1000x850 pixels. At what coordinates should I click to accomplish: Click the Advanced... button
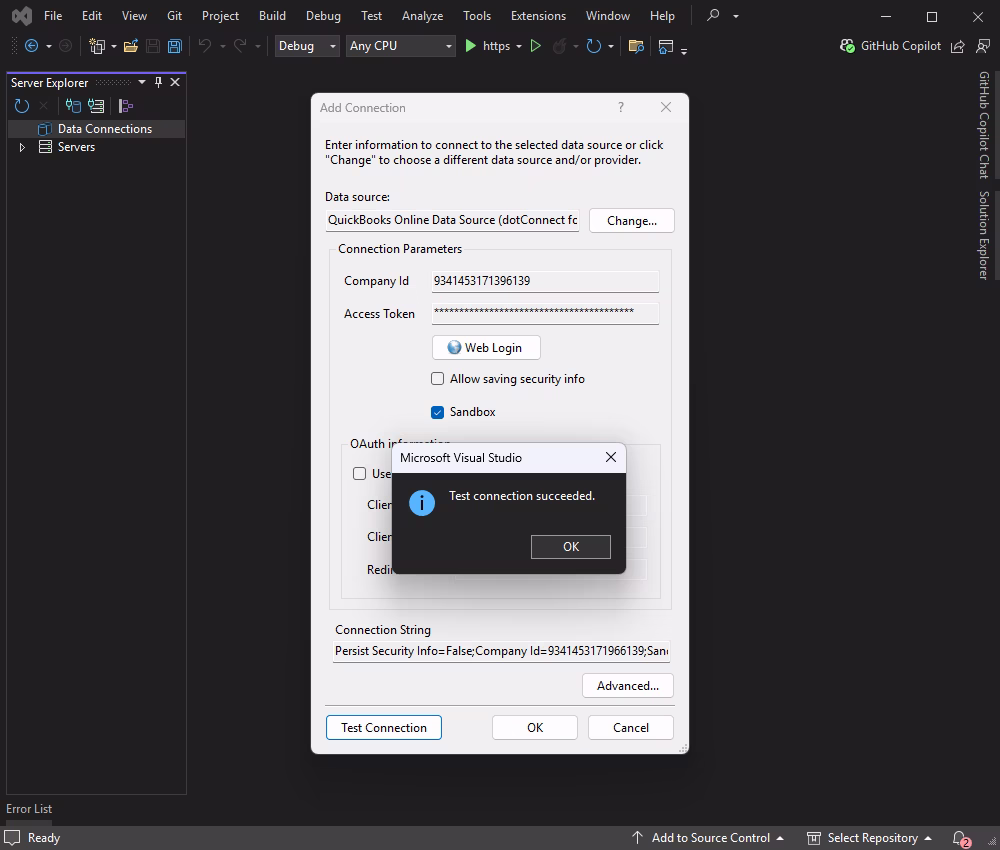[x=628, y=685]
